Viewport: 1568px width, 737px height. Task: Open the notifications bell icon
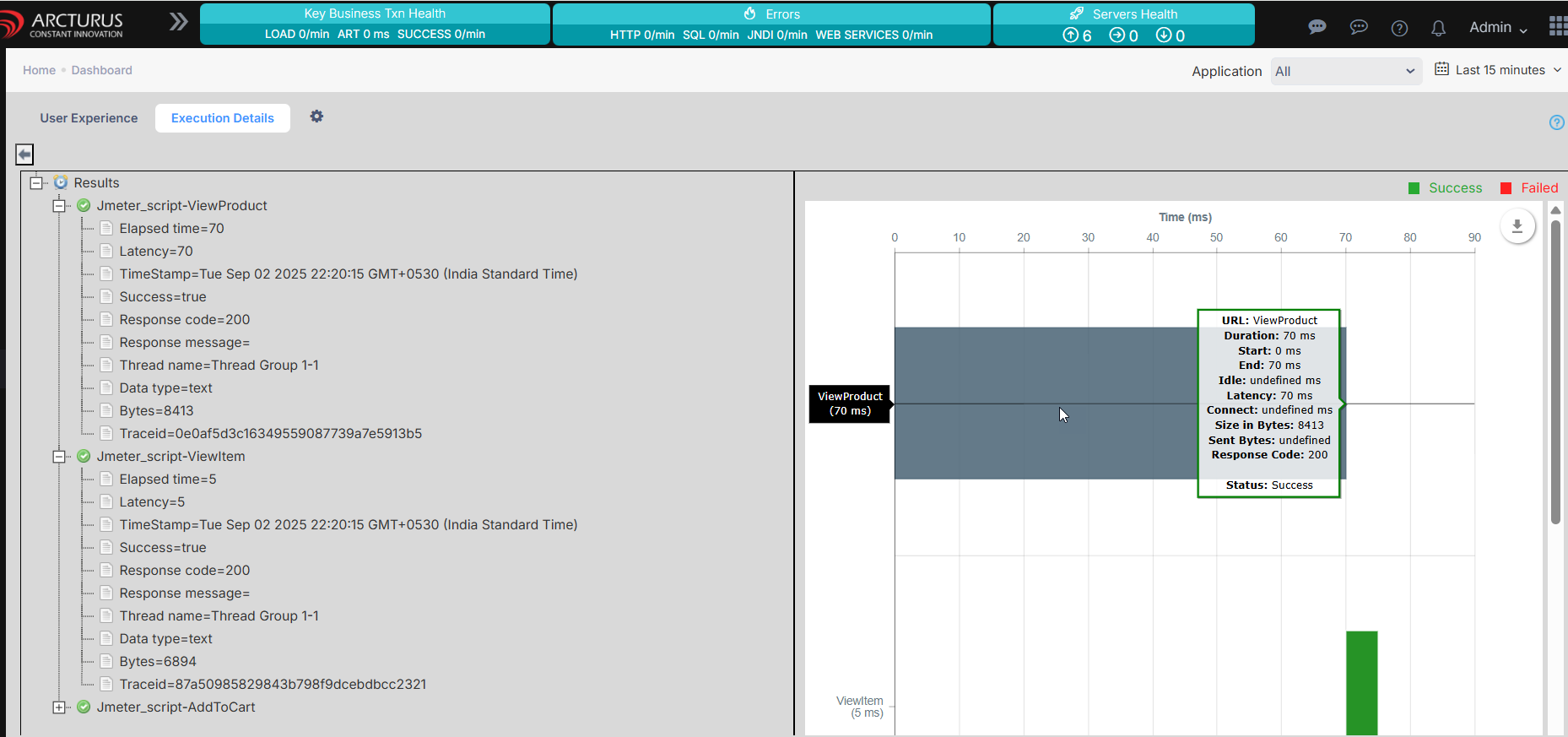pos(1438,28)
